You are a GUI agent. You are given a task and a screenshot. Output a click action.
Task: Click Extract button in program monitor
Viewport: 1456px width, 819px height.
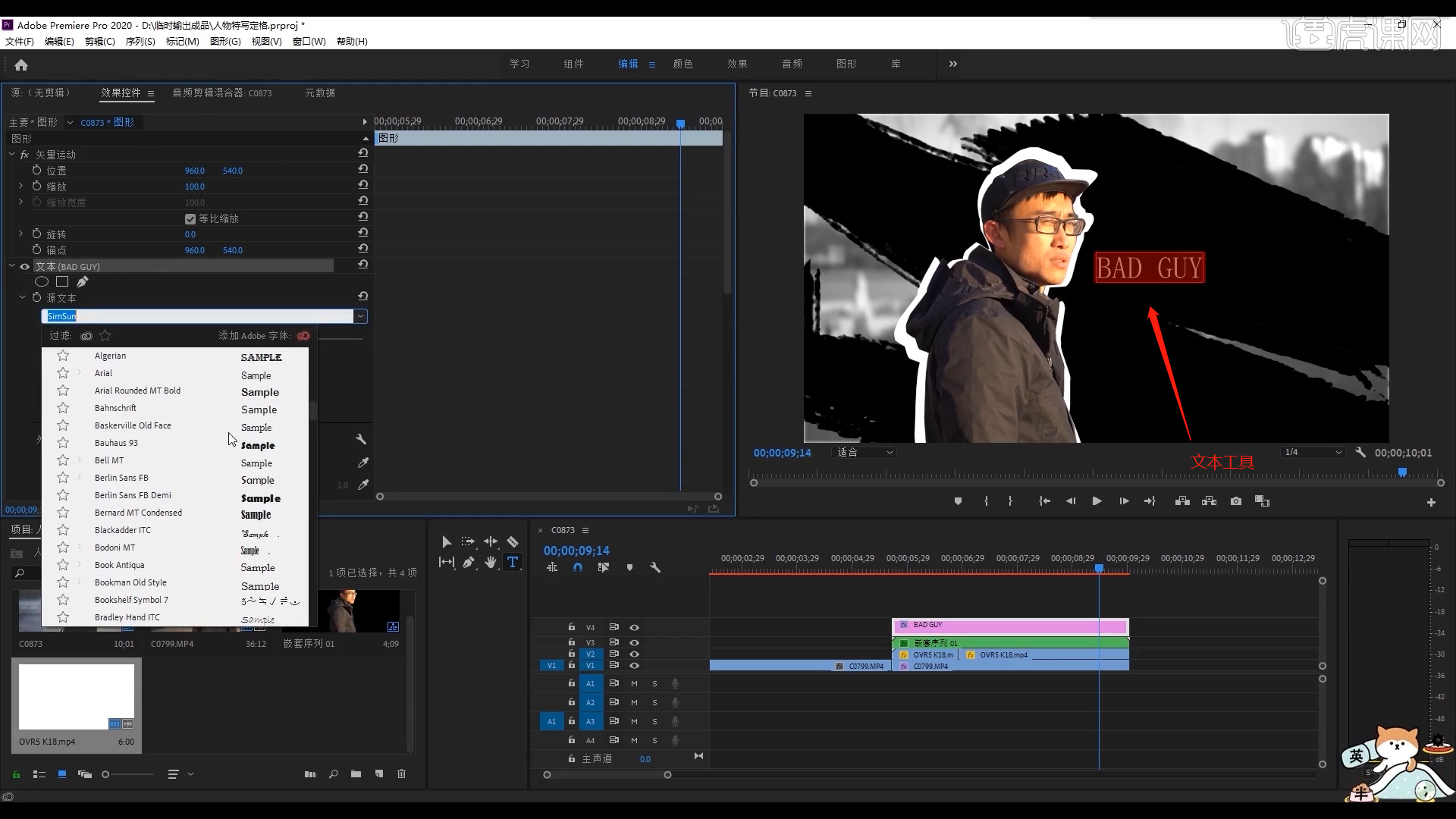[x=1209, y=501]
